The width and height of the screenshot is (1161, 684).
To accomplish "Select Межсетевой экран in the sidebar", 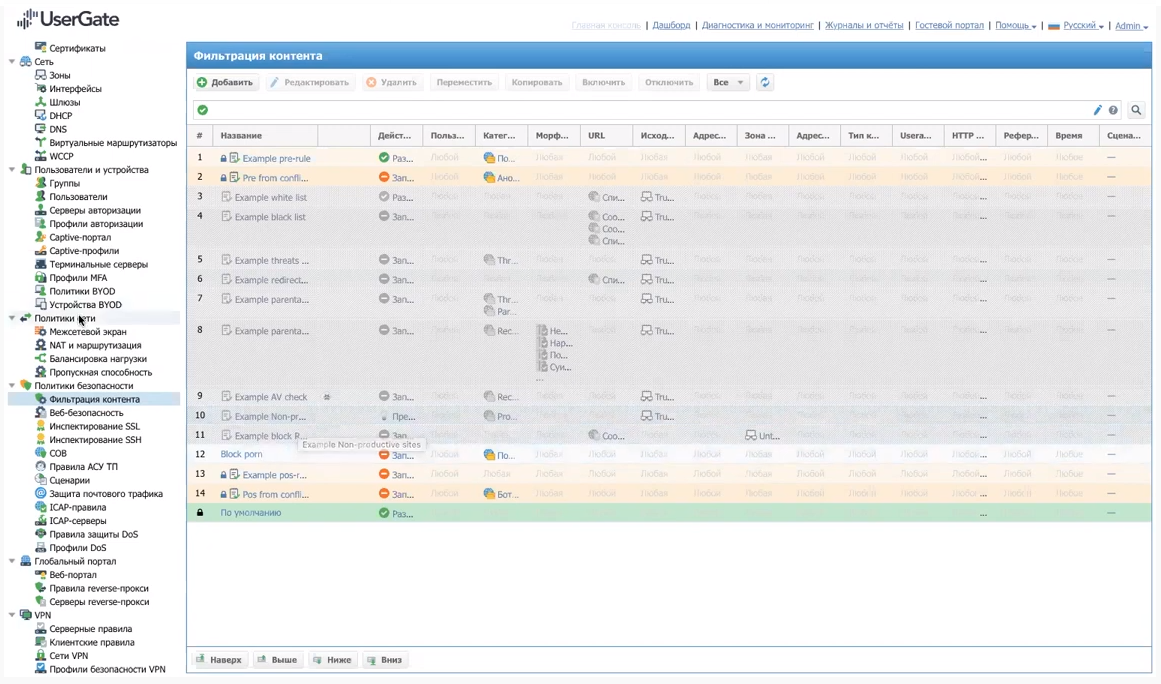I will coord(87,332).
